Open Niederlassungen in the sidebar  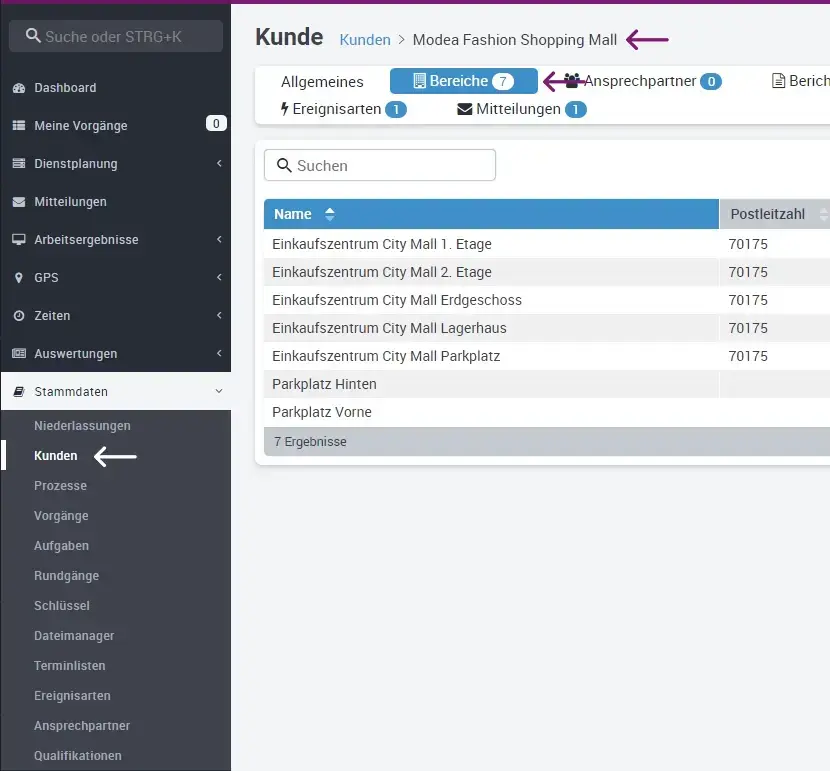coord(82,426)
